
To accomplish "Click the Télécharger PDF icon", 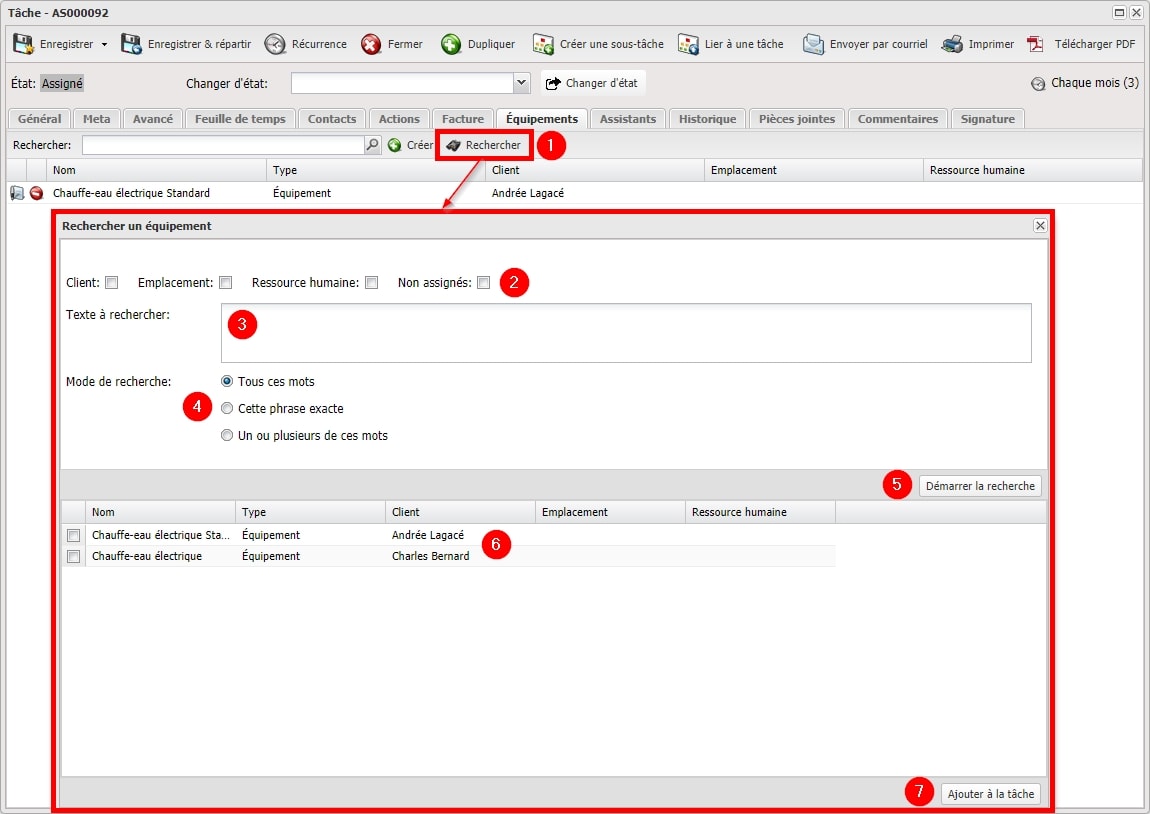I will [x=1036, y=44].
